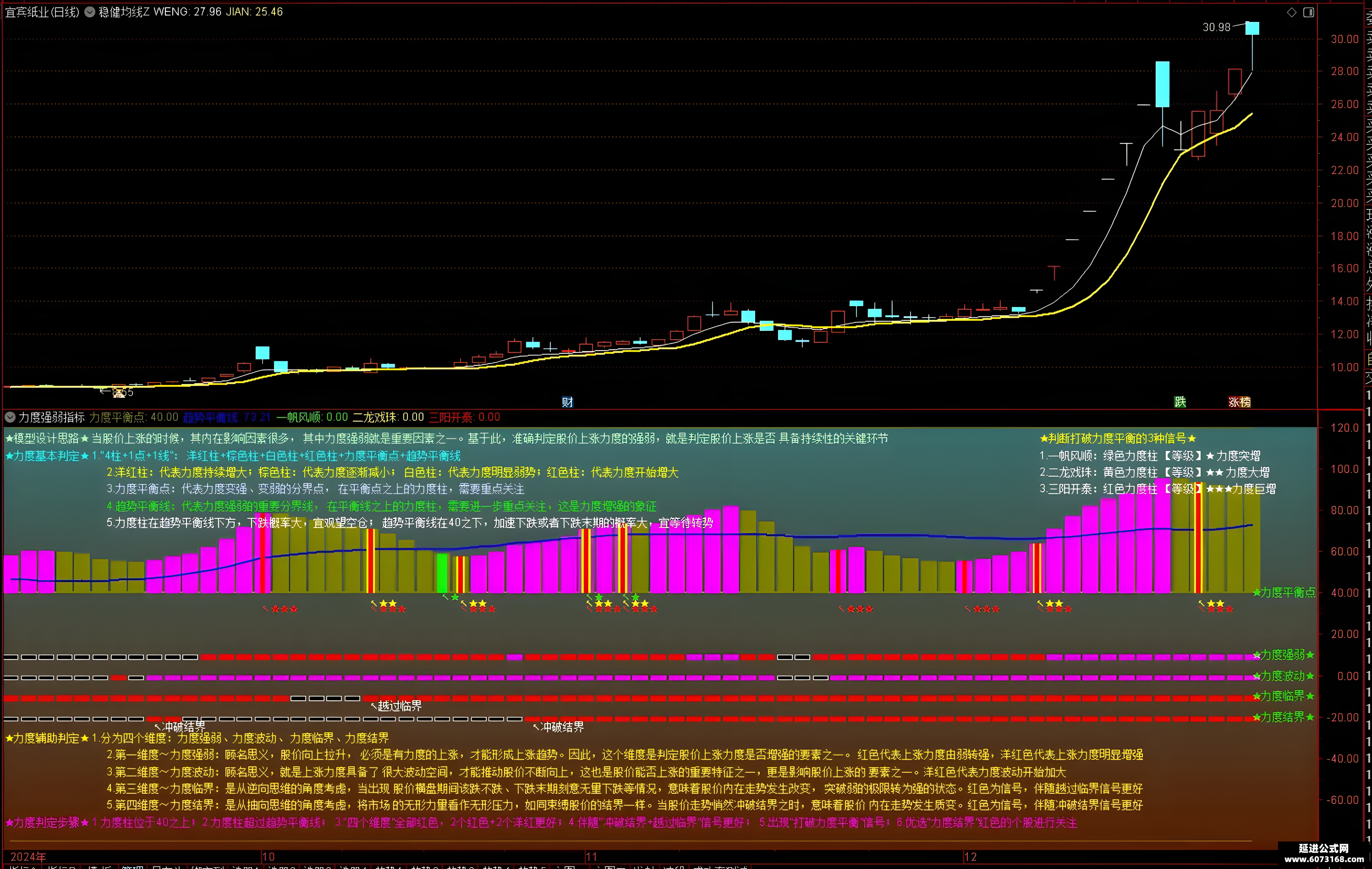Click the 宜宾纸业(日线) stock title

[42, 12]
